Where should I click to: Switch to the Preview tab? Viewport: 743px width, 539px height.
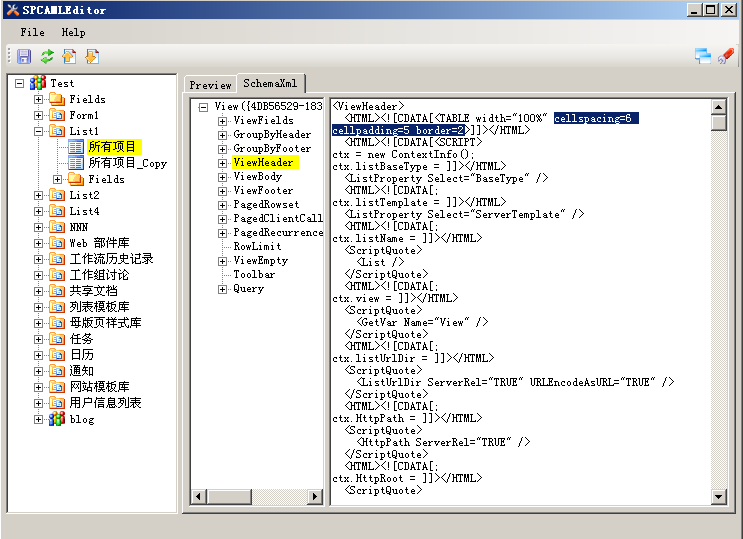click(x=210, y=85)
